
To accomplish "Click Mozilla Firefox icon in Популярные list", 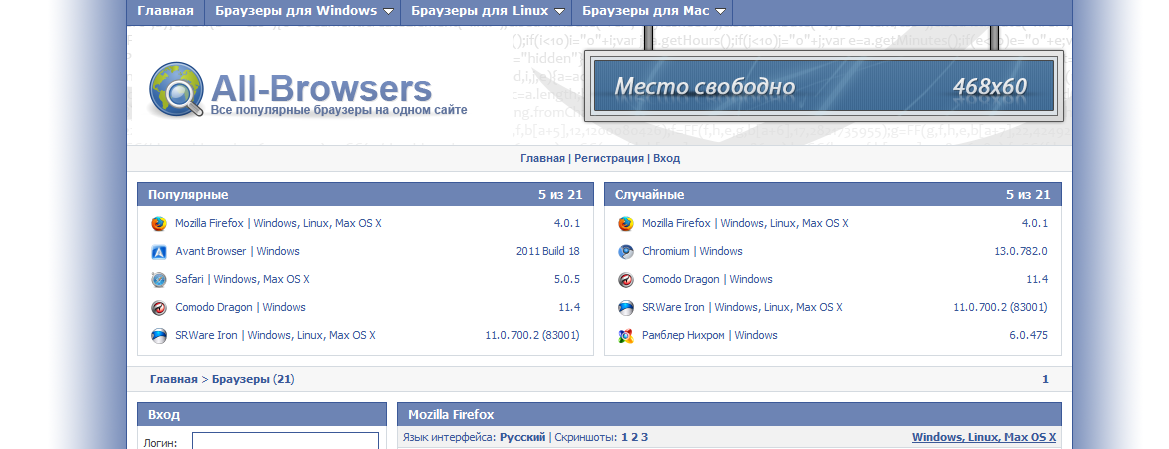I will point(159,224).
